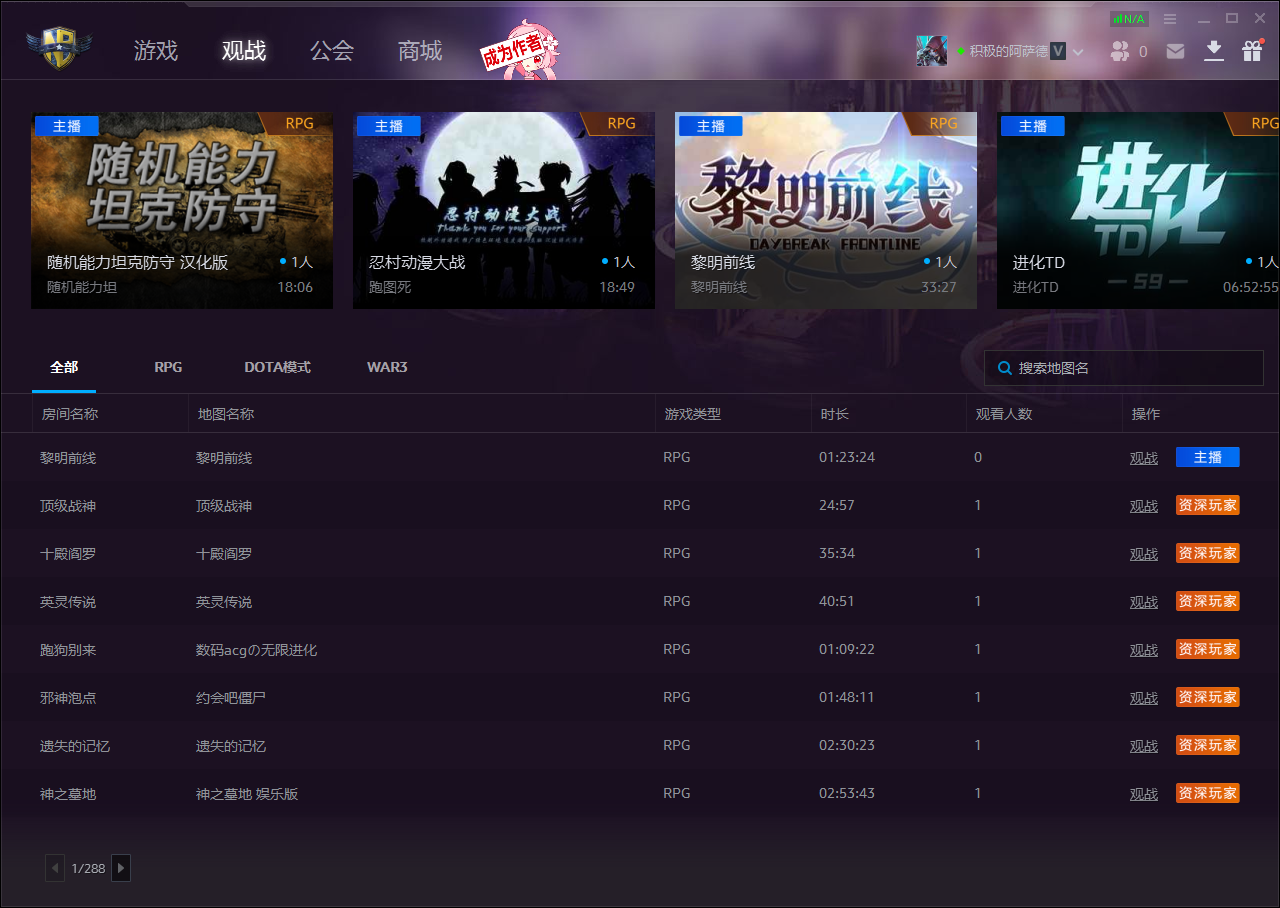Click the 主播 button on the 黎明前线 row

[x=1207, y=457]
